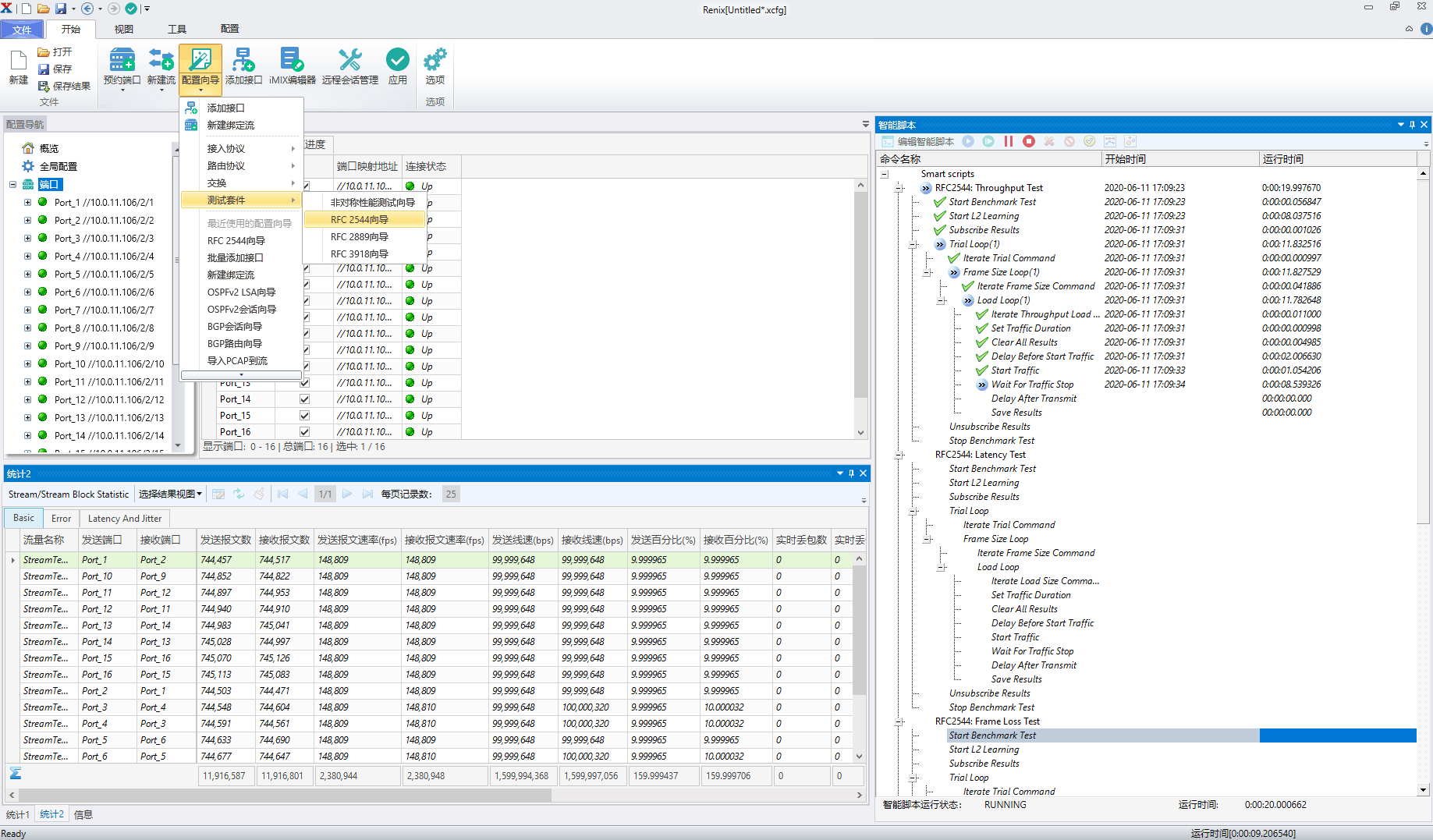This screenshot has width=1433, height=840.
Task: Click 保存 save button
Action: [x=55, y=69]
